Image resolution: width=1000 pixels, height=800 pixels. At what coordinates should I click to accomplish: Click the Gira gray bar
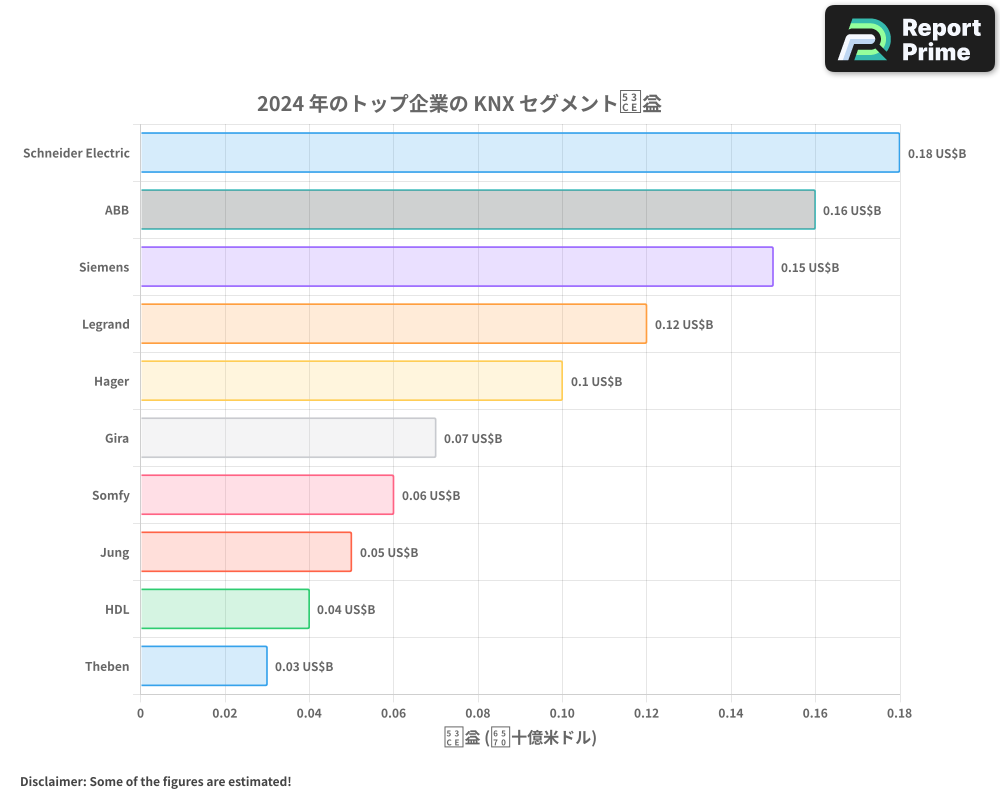pos(288,438)
